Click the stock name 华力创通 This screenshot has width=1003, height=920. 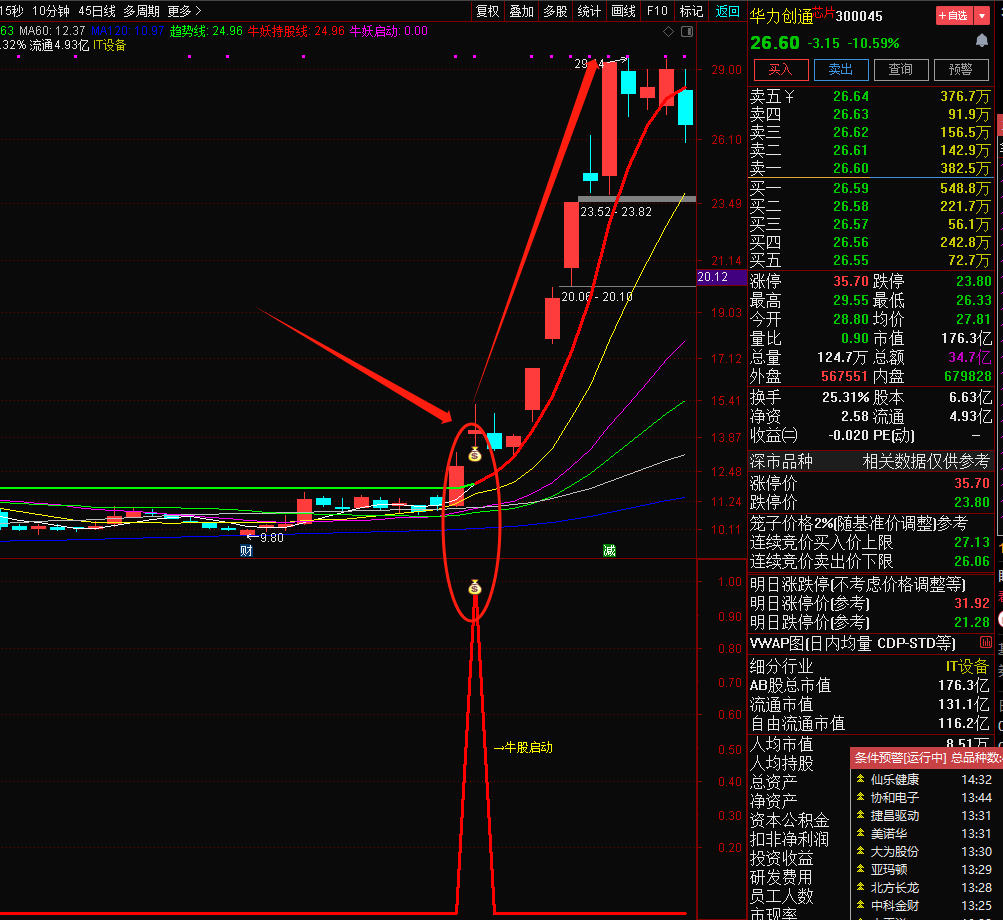[781, 16]
